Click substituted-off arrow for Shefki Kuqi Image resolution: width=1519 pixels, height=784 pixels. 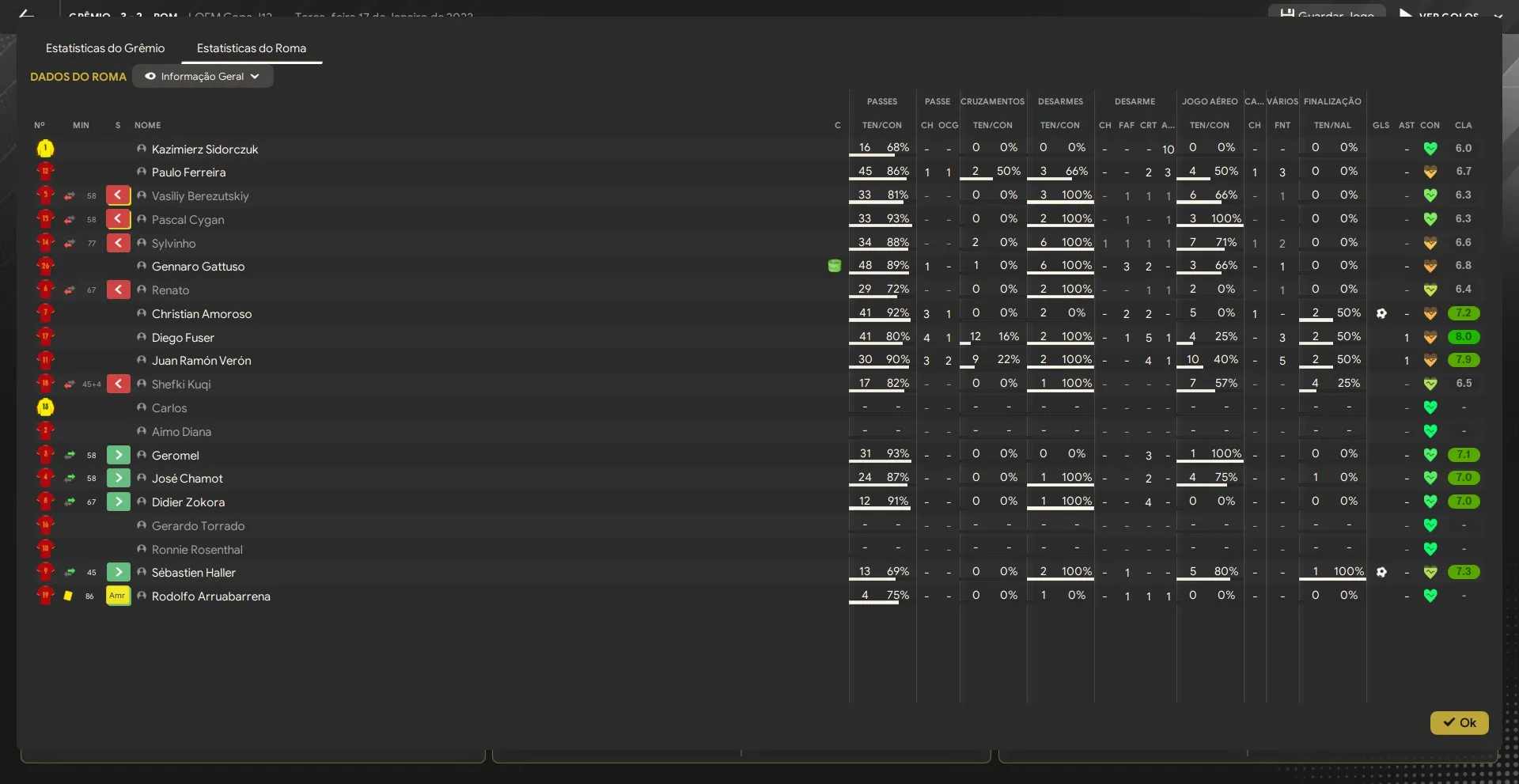click(x=118, y=384)
